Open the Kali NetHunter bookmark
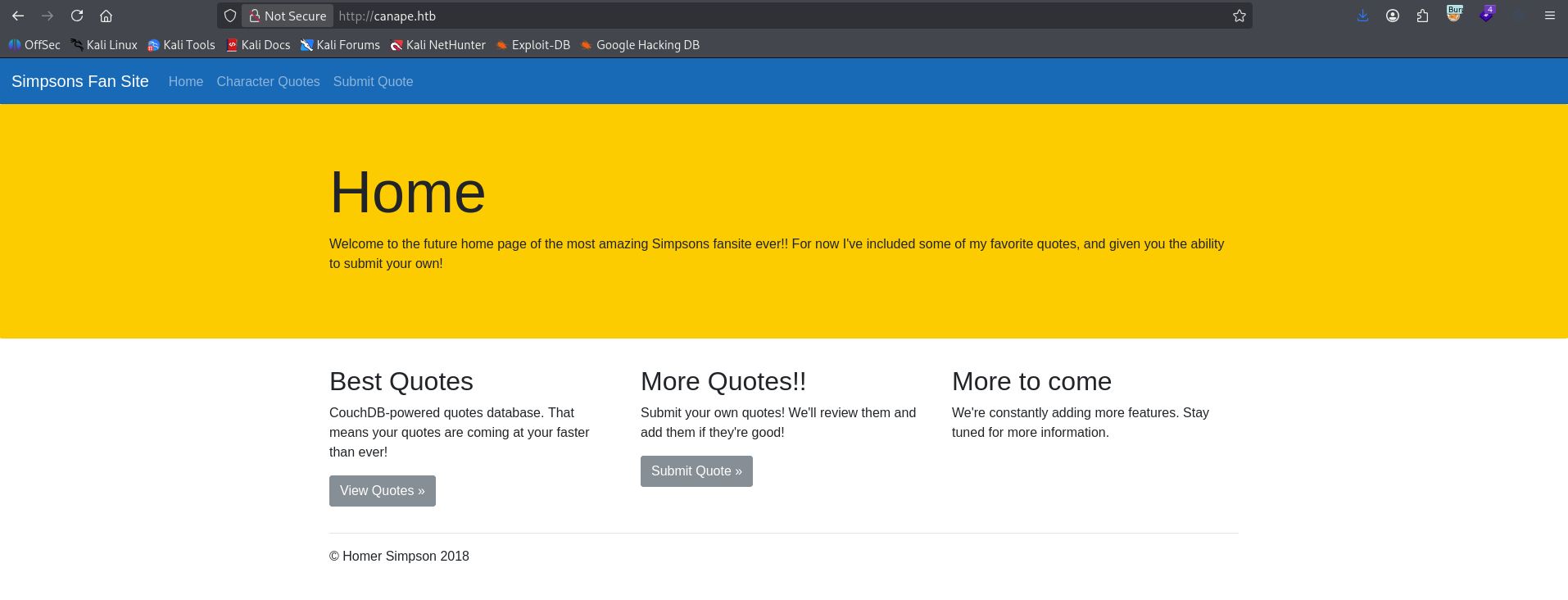 pos(438,45)
